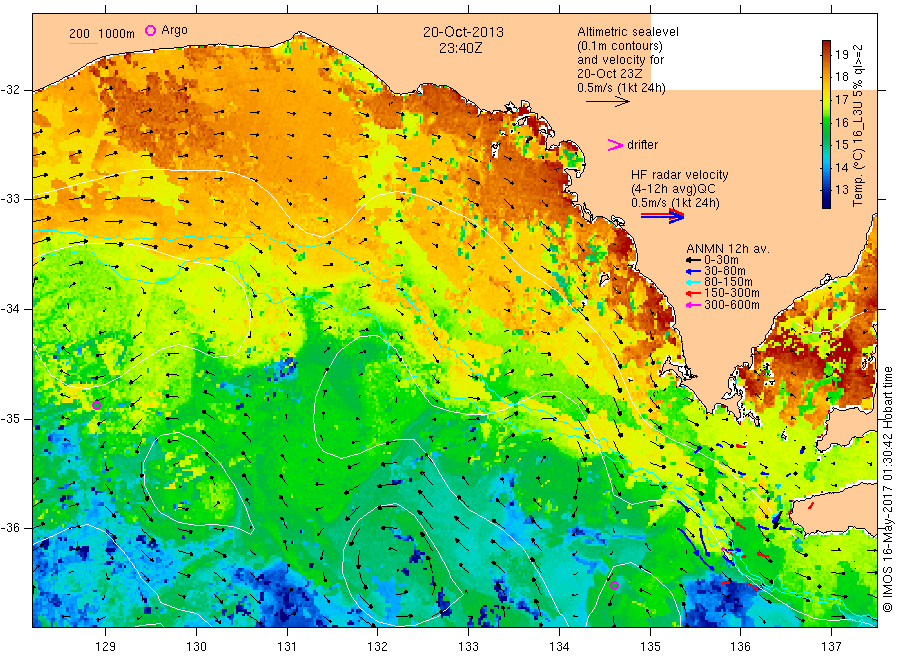Click the magenta 300-600m ANMN arrow symbol
900x660 pixels.
pos(693,305)
